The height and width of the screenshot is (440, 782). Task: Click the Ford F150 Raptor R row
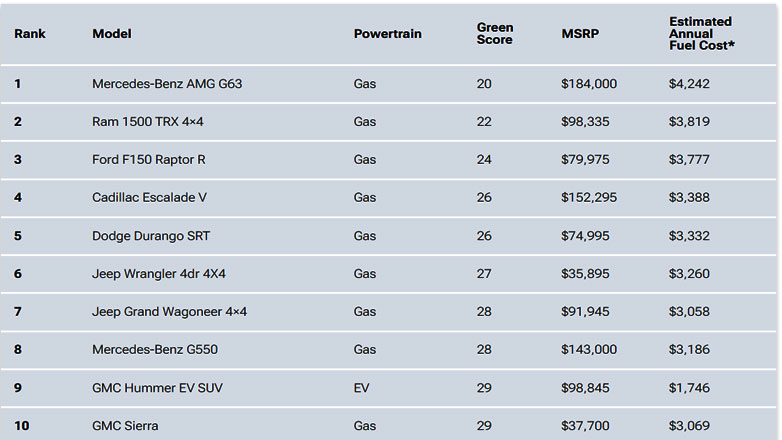(x=149, y=160)
